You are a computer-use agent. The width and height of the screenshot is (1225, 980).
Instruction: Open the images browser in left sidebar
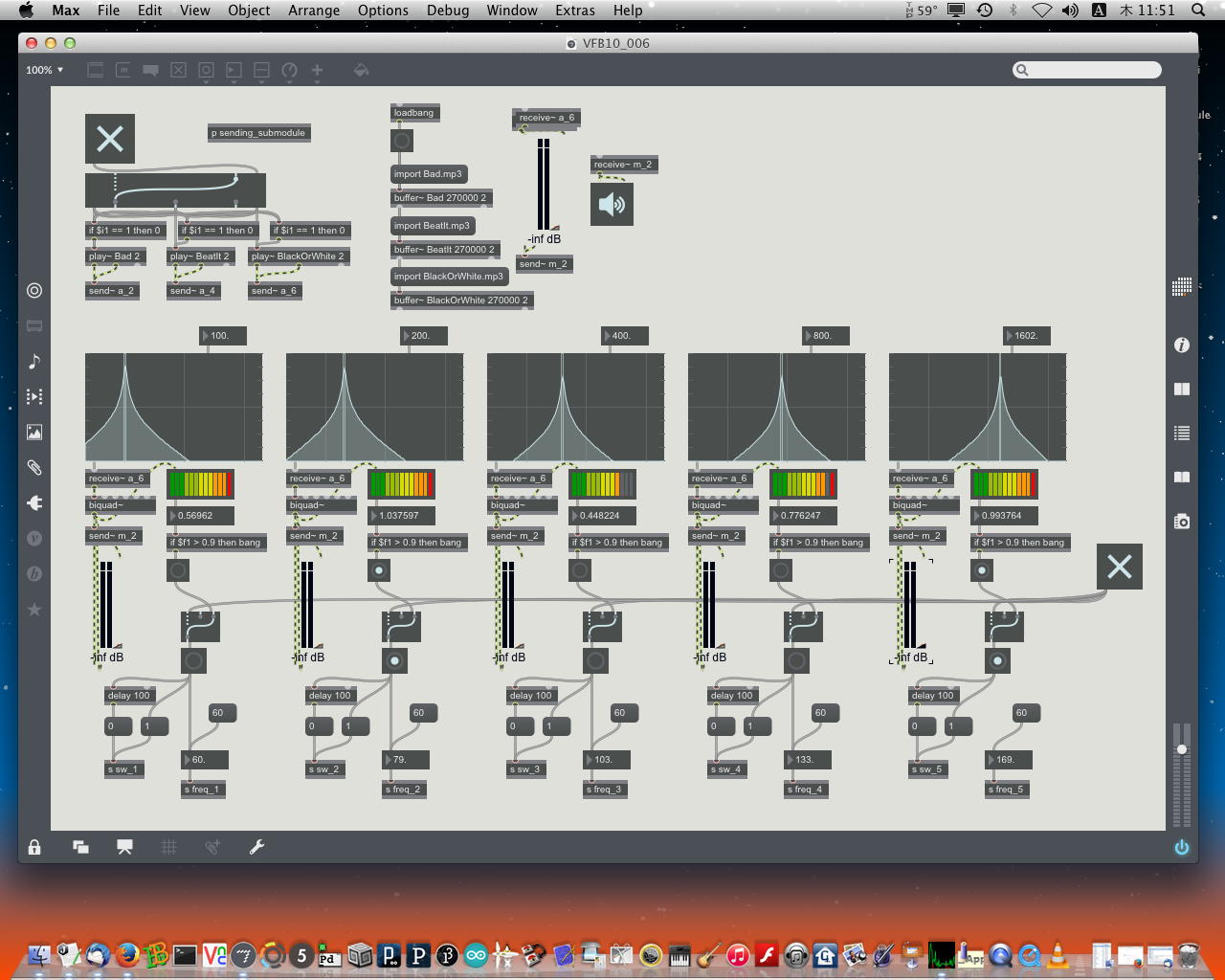pos(34,432)
